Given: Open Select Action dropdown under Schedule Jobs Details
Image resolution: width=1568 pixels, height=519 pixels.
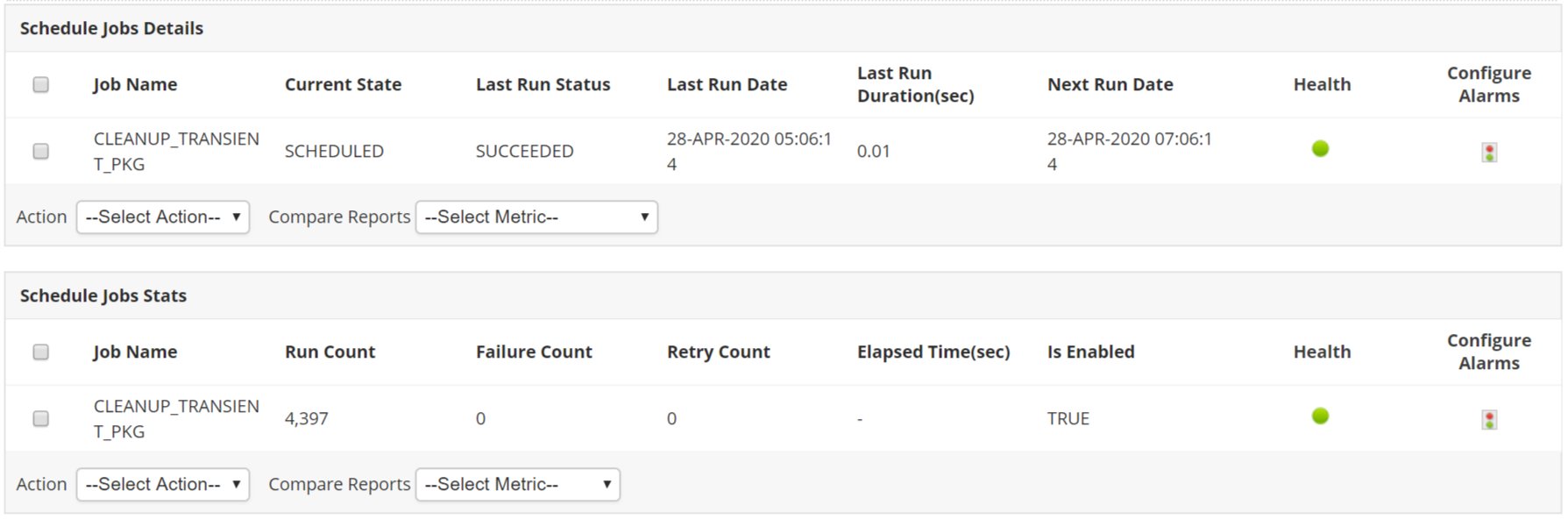Looking at the screenshot, I should [x=163, y=217].
